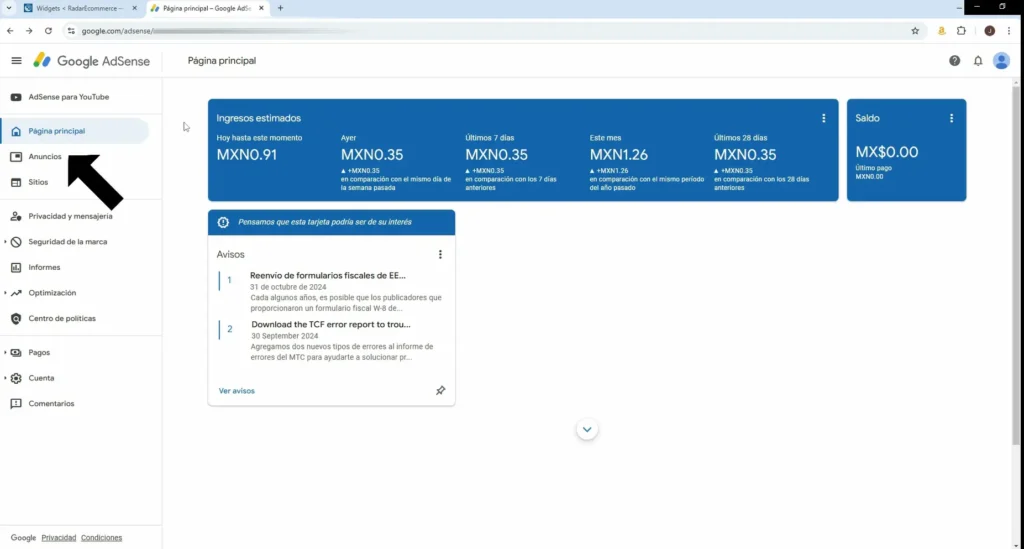Open the hamburger main menu
Image resolution: width=1024 pixels, height=549 pixels.
click(16, 61)
